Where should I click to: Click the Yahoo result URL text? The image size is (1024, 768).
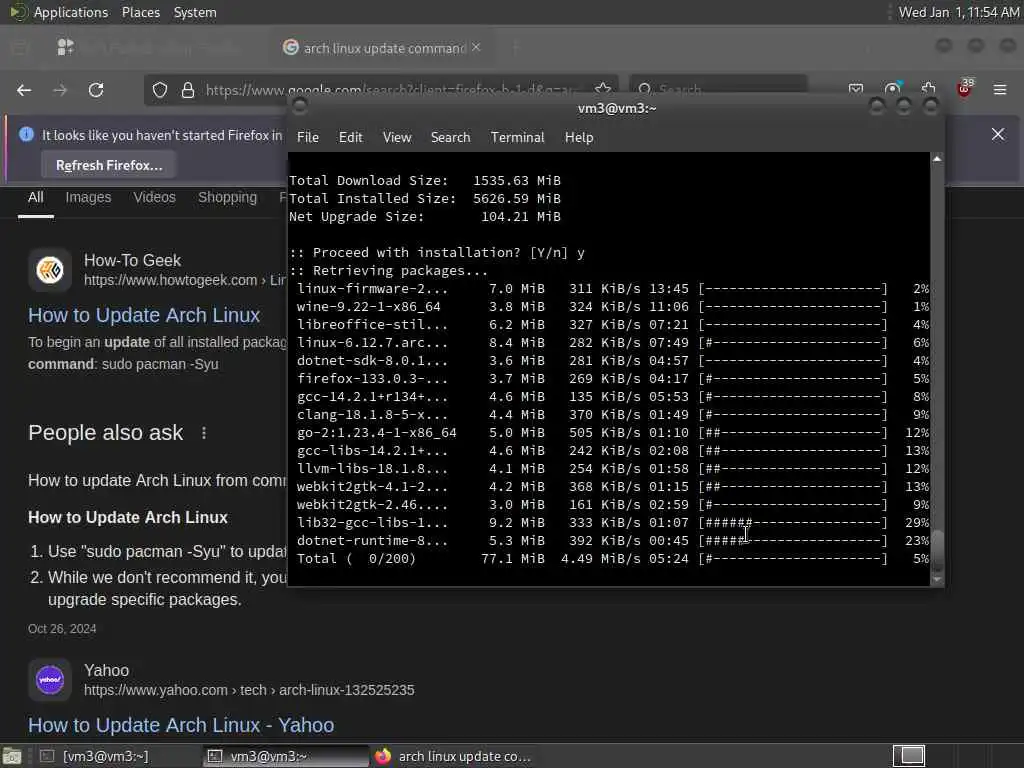[249, 690]
